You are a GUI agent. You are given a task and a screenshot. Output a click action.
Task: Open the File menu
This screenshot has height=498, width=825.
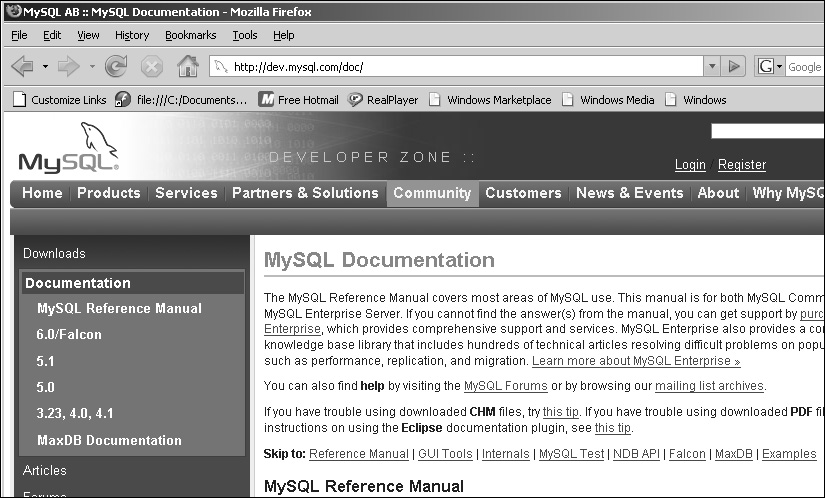19,35
